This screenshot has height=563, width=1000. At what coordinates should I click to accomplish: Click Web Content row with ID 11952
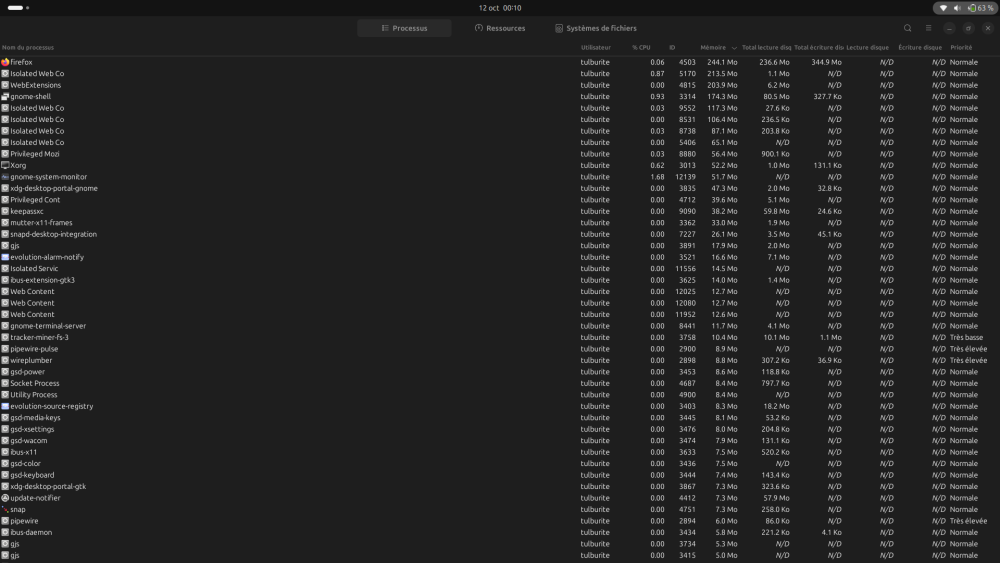pos(500,314)
